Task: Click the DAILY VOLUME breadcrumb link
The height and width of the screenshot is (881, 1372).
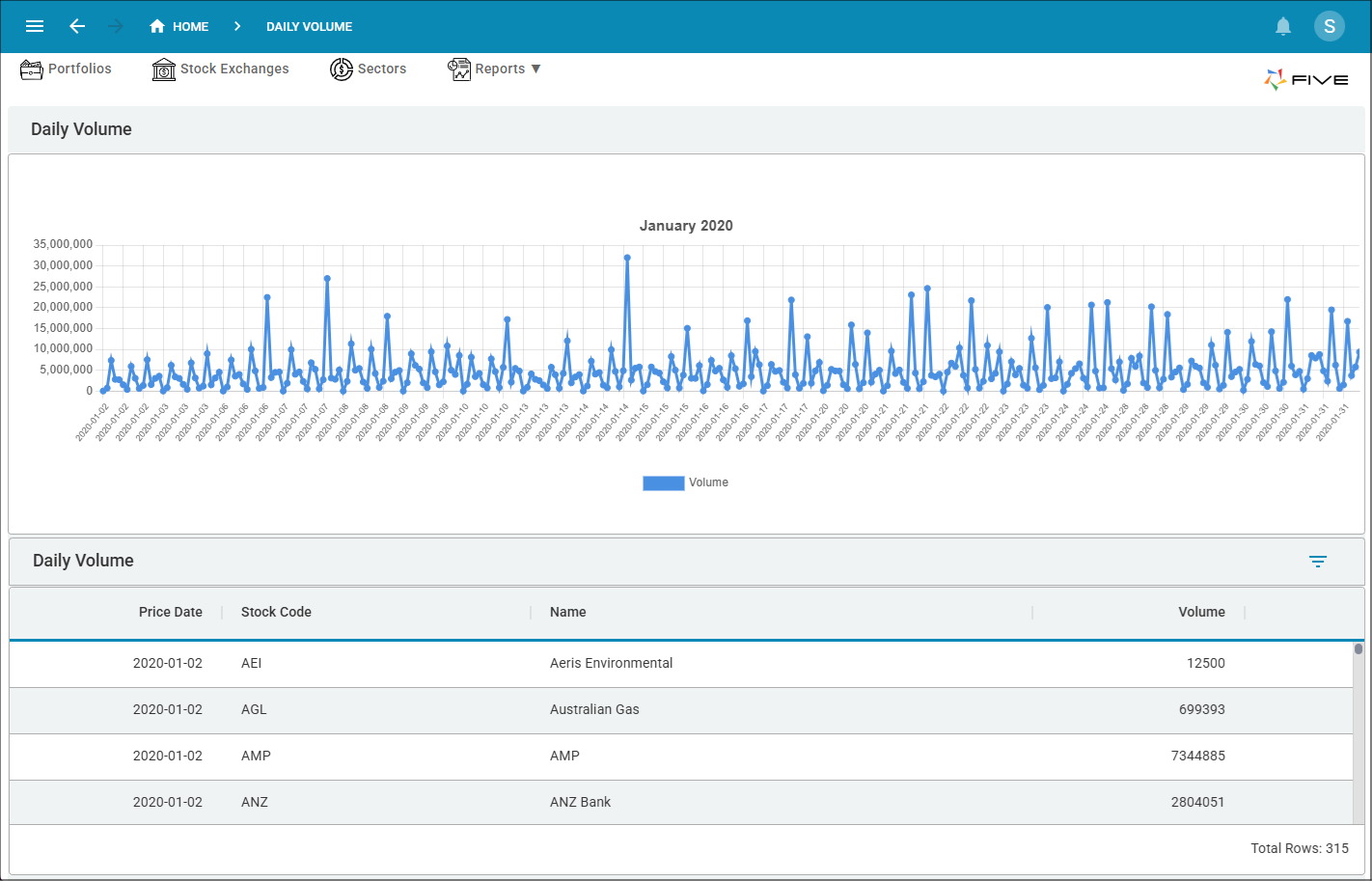Action: 309,27
